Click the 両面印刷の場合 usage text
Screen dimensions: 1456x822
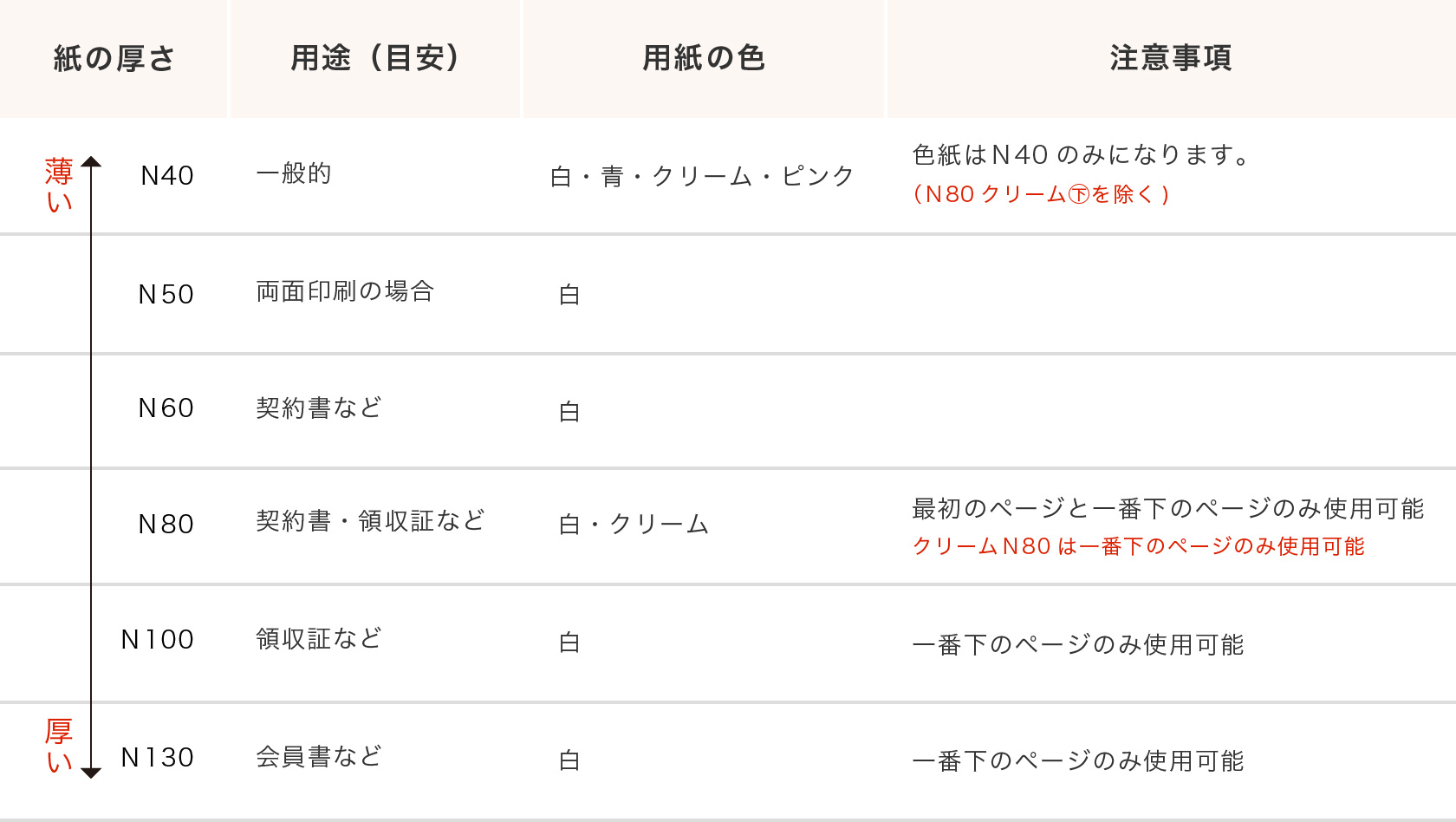click(345, 291)
